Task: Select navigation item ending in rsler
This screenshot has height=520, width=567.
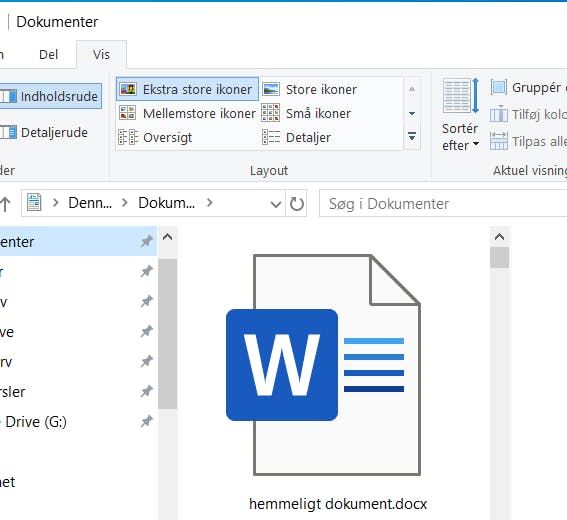Action: (x=13, y=392)
